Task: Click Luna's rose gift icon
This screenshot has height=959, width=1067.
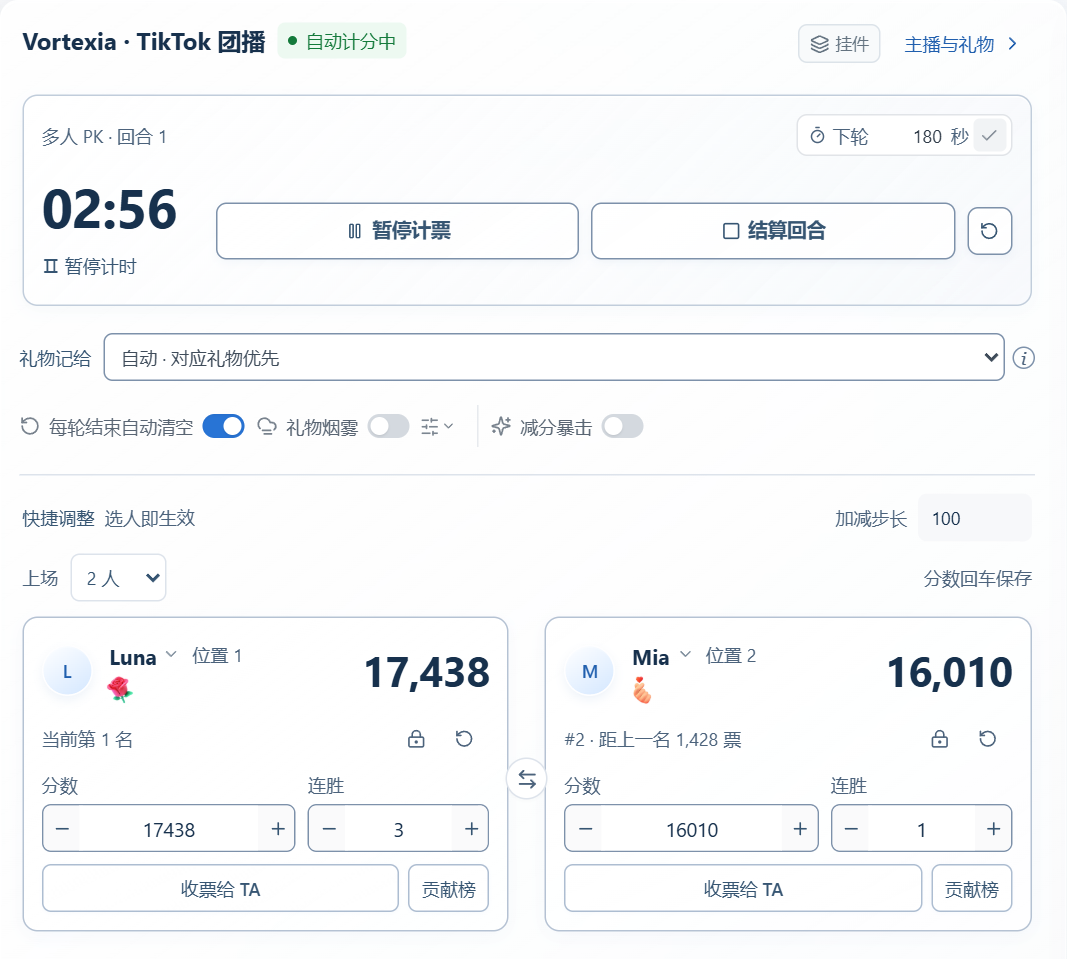Action: pyautogui.click(x=120, y=689)
